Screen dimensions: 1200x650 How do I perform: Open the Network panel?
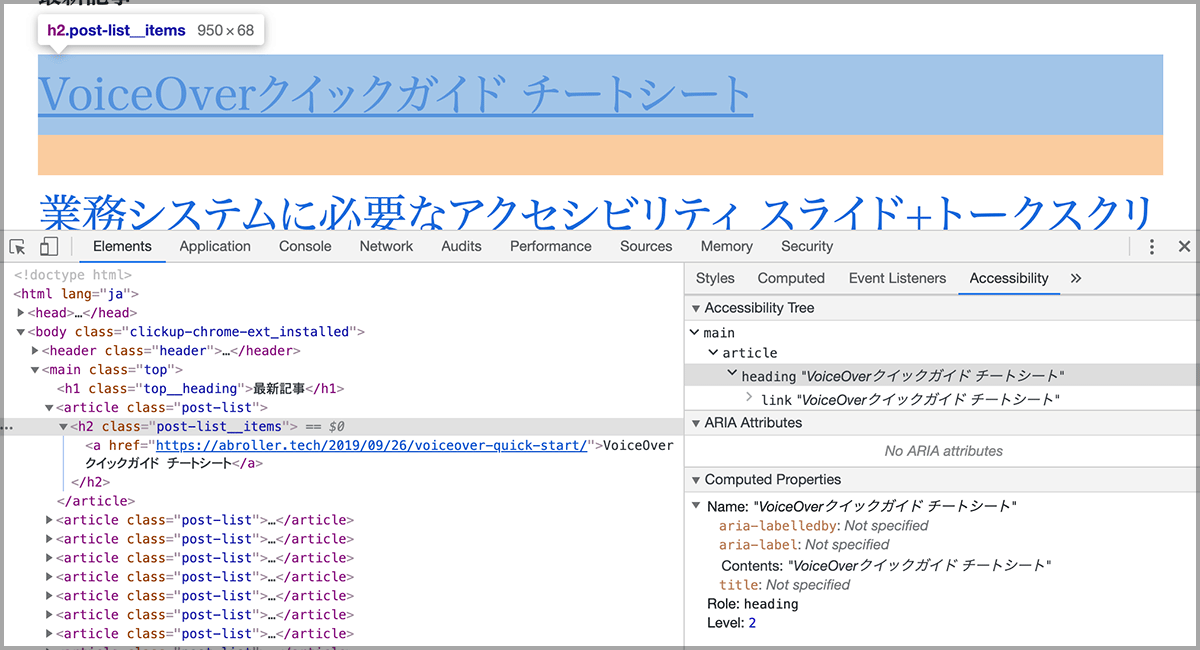[386, 246]
